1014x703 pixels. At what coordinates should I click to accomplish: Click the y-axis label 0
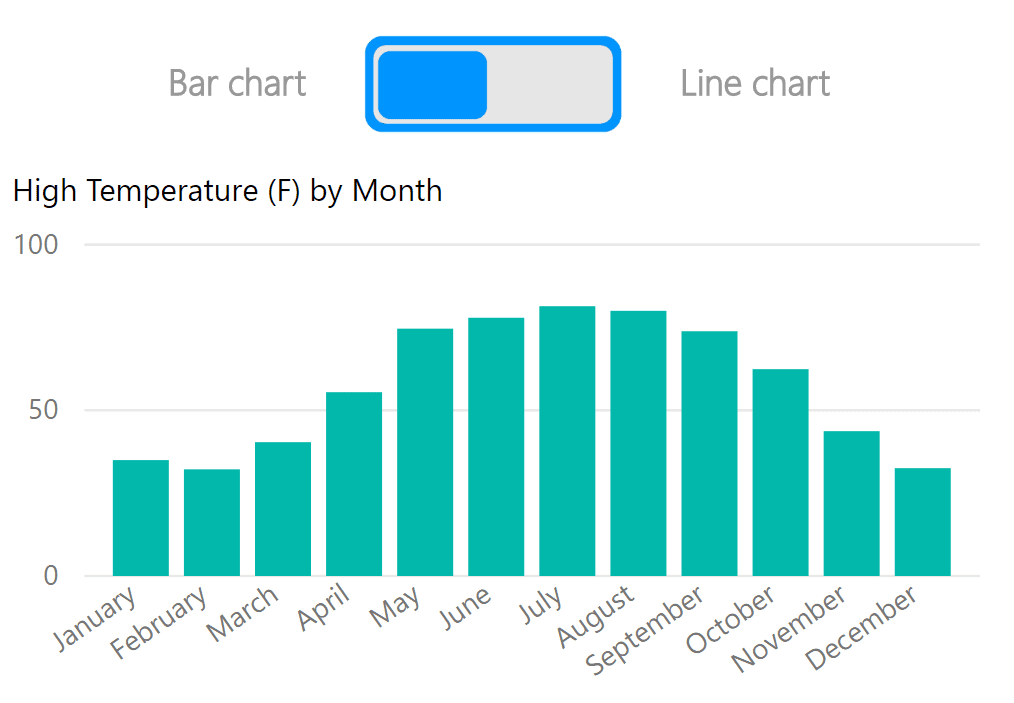point(51,575)
